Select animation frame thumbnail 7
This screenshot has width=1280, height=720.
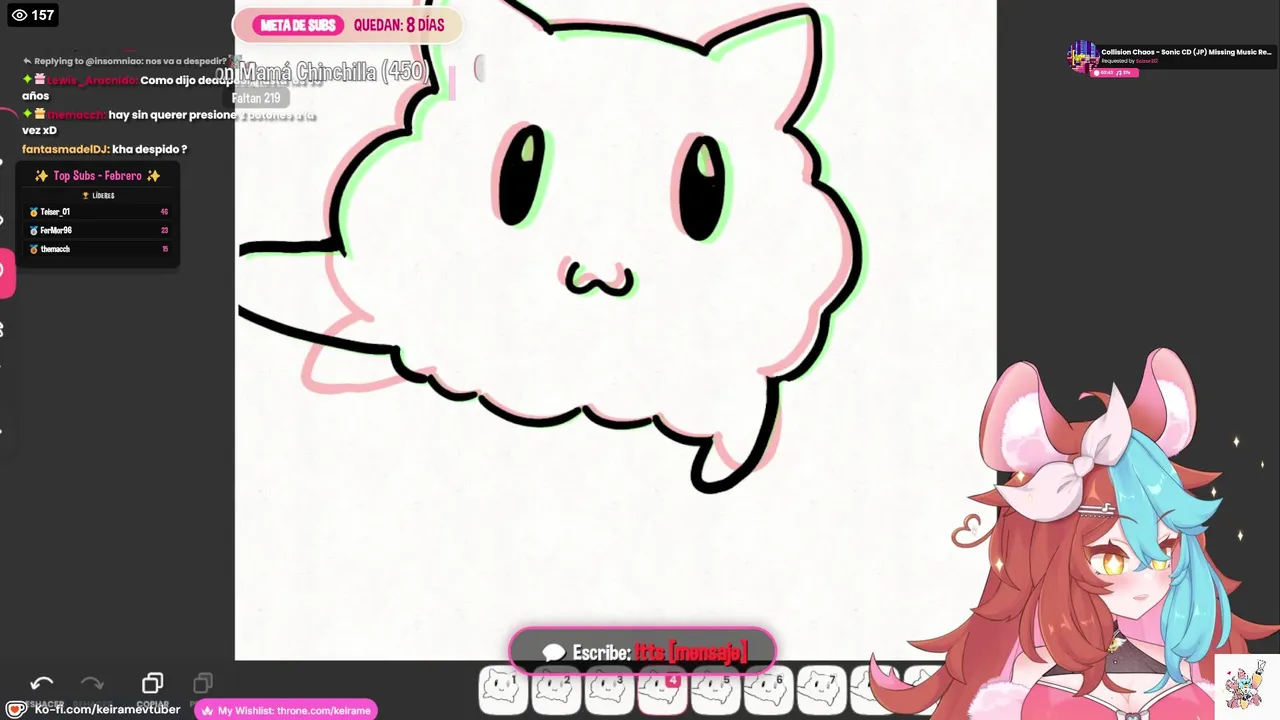pos(820,689)
